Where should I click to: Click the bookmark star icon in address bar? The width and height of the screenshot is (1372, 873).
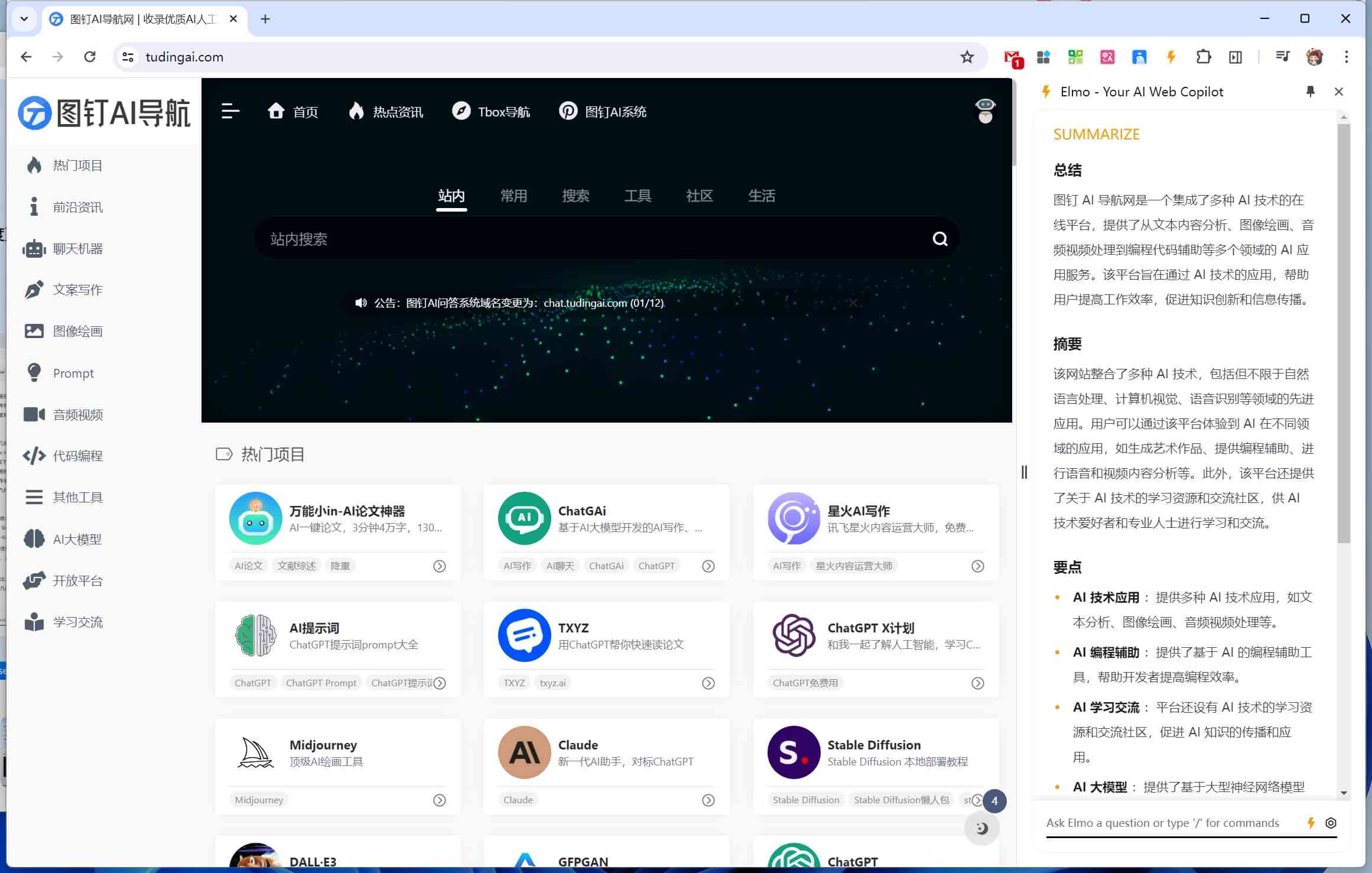point(966,56)
